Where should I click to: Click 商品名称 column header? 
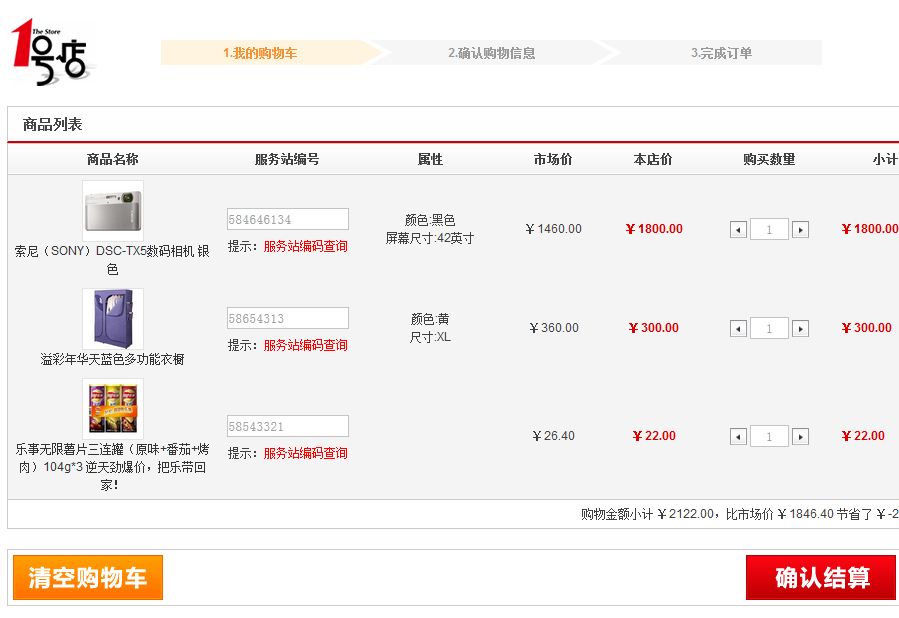112,159
